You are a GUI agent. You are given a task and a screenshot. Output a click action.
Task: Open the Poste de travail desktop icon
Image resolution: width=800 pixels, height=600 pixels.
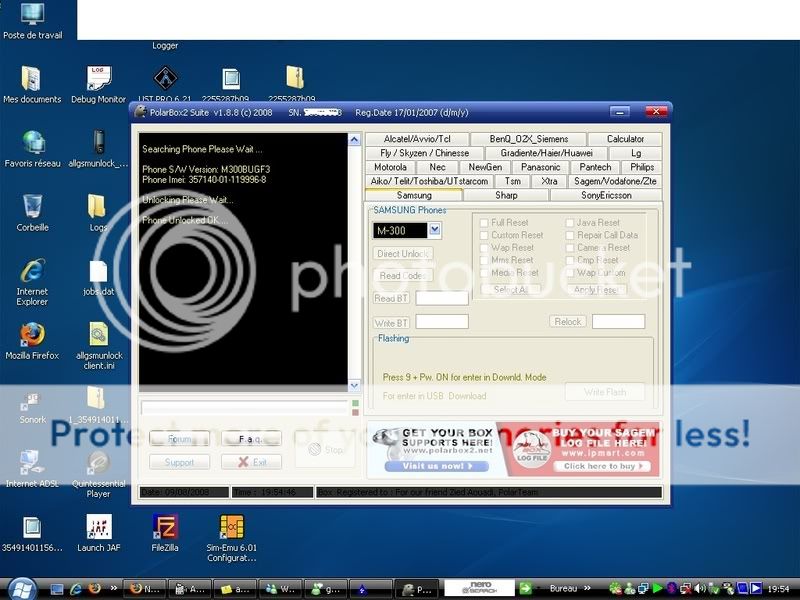click(33, 20)
